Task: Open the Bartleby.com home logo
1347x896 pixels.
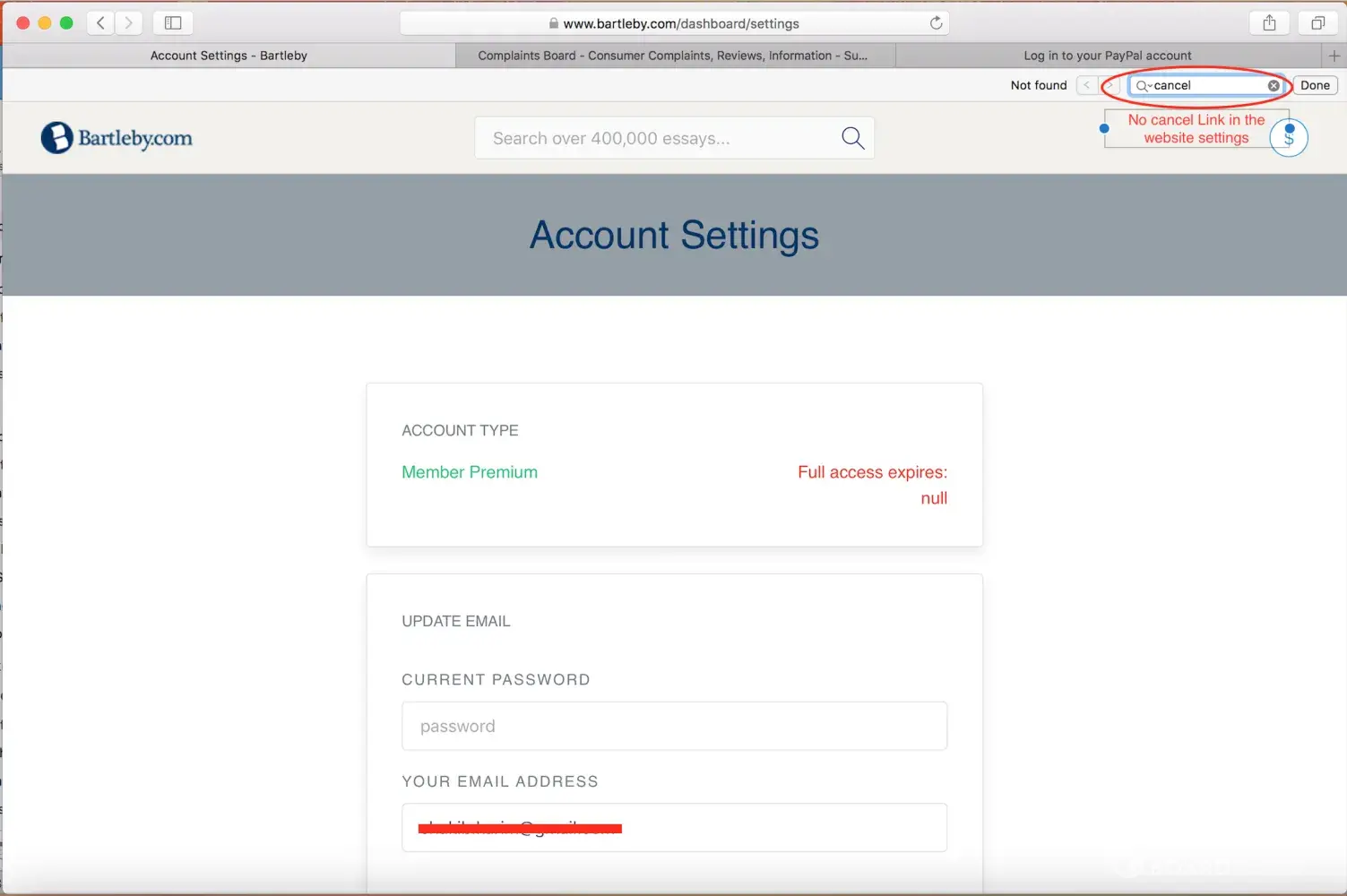Action: (117, 138)
